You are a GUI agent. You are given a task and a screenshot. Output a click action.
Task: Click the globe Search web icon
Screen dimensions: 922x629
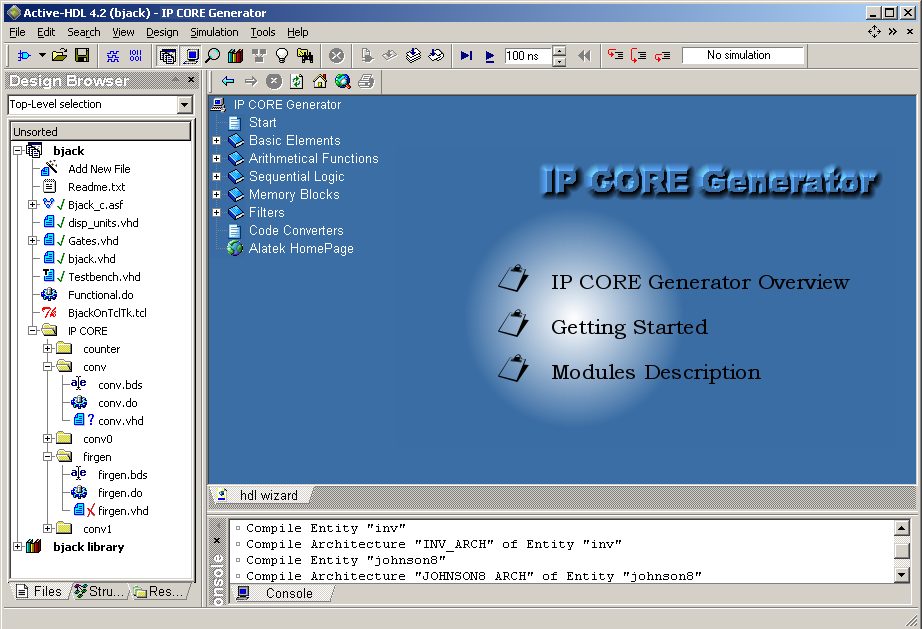click(343, 81)
